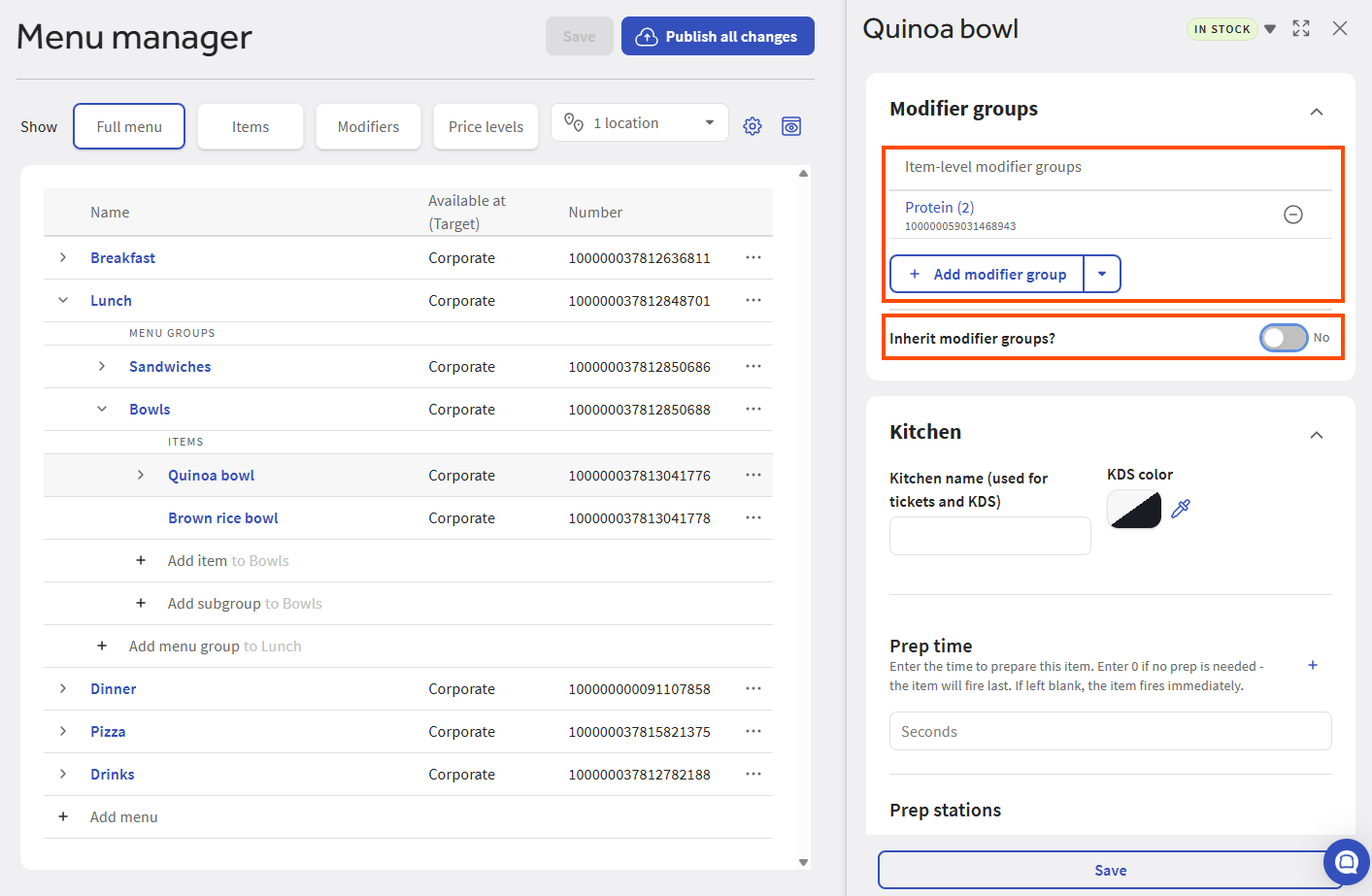The height and width of the screenshot is (896, 1372).
Task: Open the Protein (2) modifier link
Action: (939, 208)
